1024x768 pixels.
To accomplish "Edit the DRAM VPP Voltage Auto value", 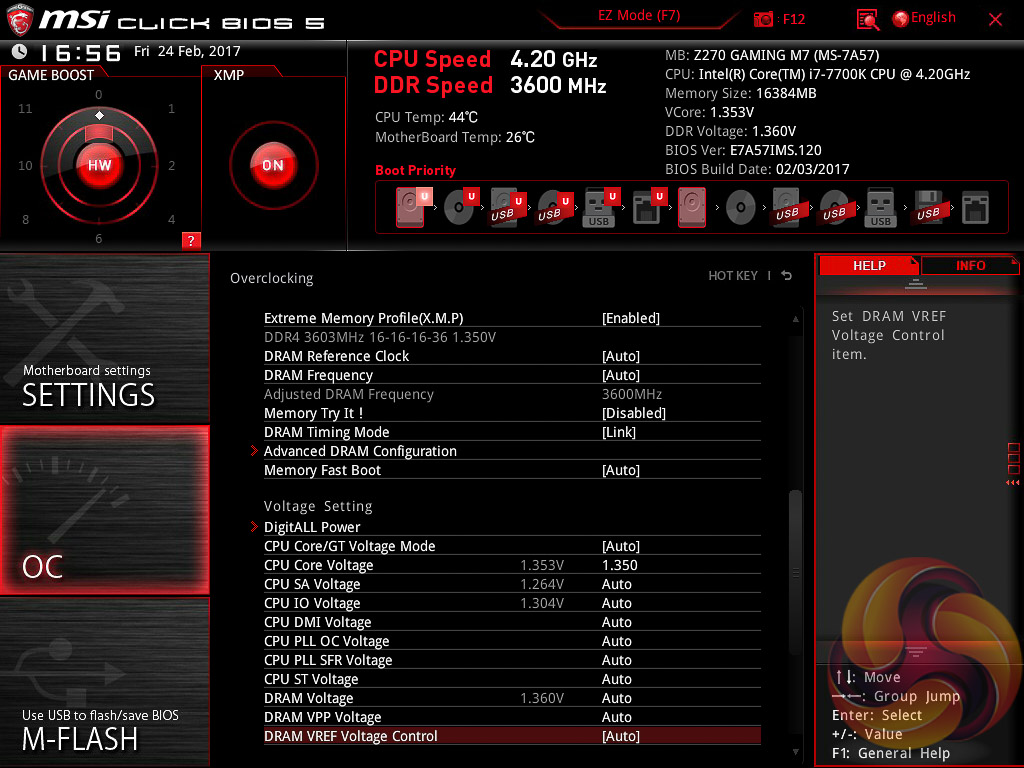I will tap(616, 717).
